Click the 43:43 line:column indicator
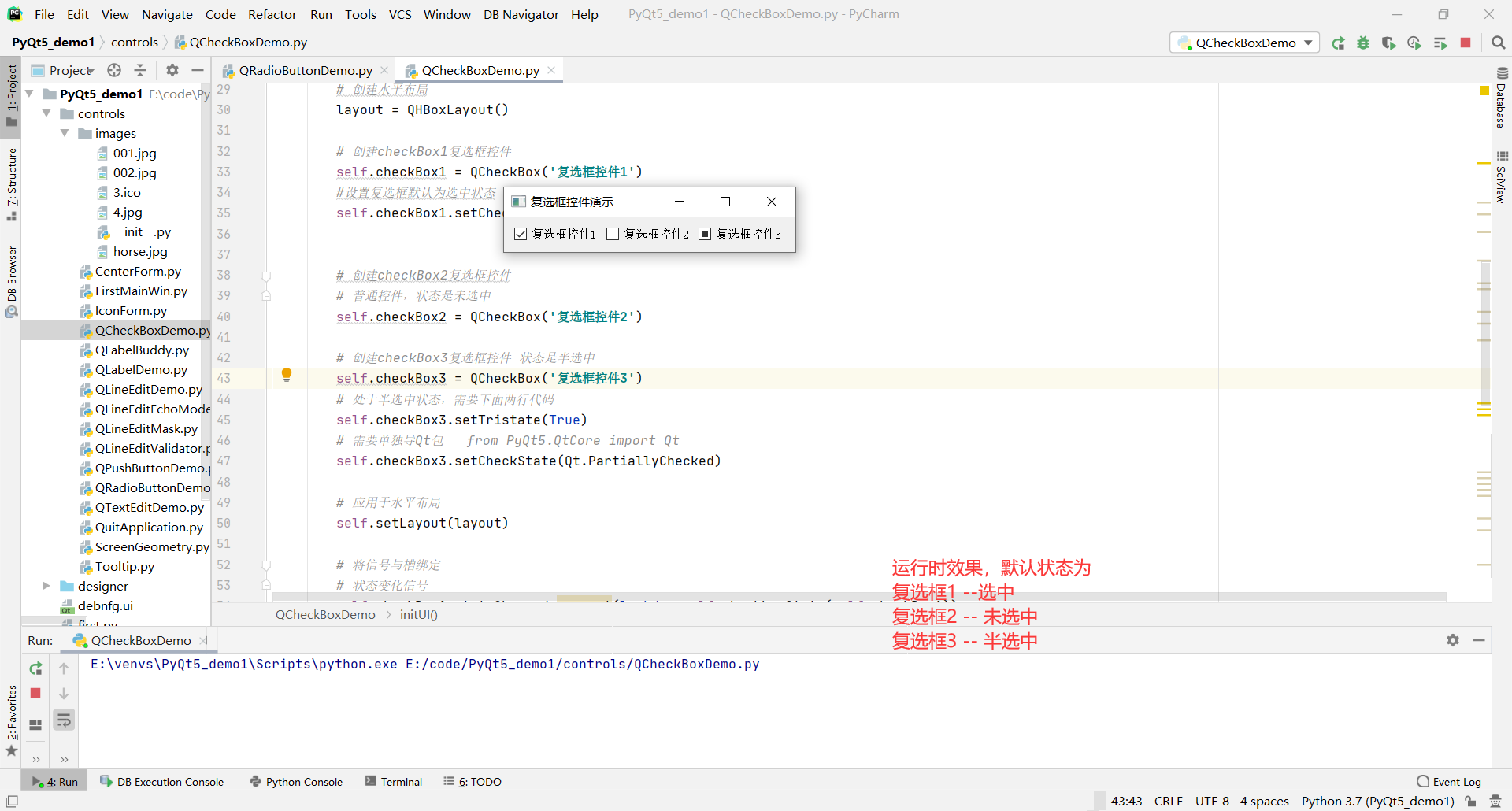 [x=1126, y=802]
